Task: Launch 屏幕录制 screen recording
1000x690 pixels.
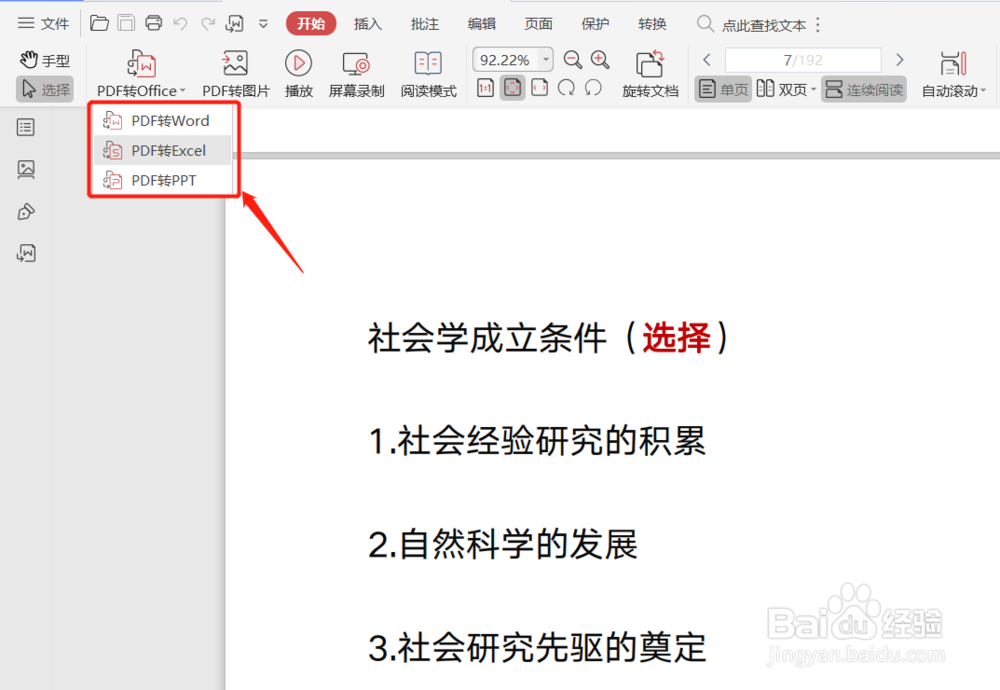Action: click(356, 68)
